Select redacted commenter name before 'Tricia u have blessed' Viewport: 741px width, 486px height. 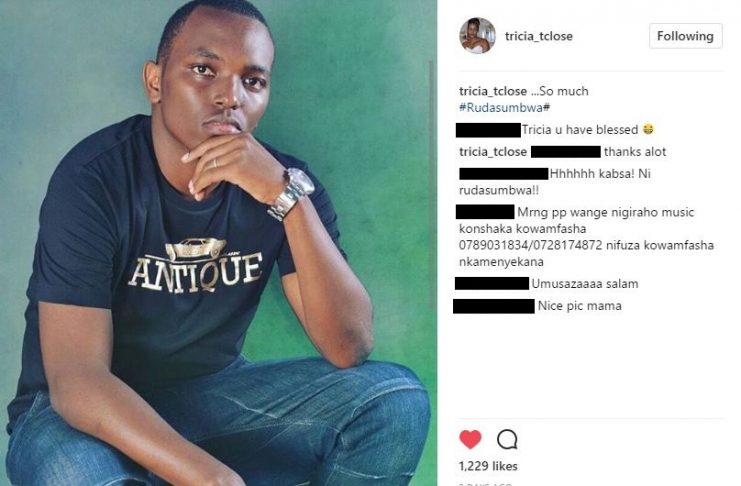488,130
